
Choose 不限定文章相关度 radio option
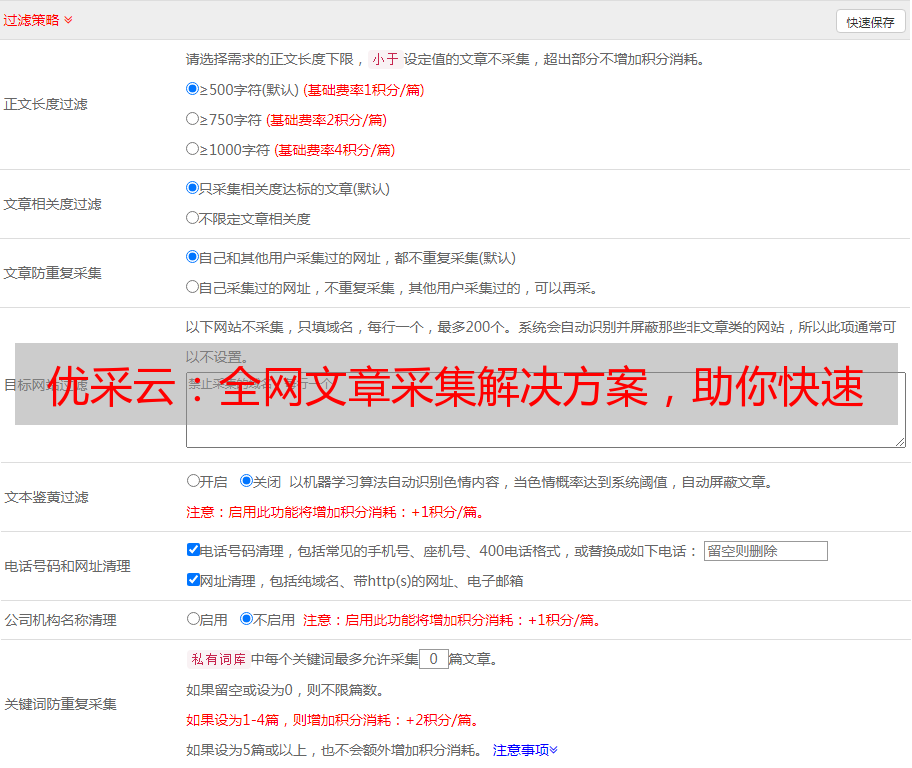193,218
